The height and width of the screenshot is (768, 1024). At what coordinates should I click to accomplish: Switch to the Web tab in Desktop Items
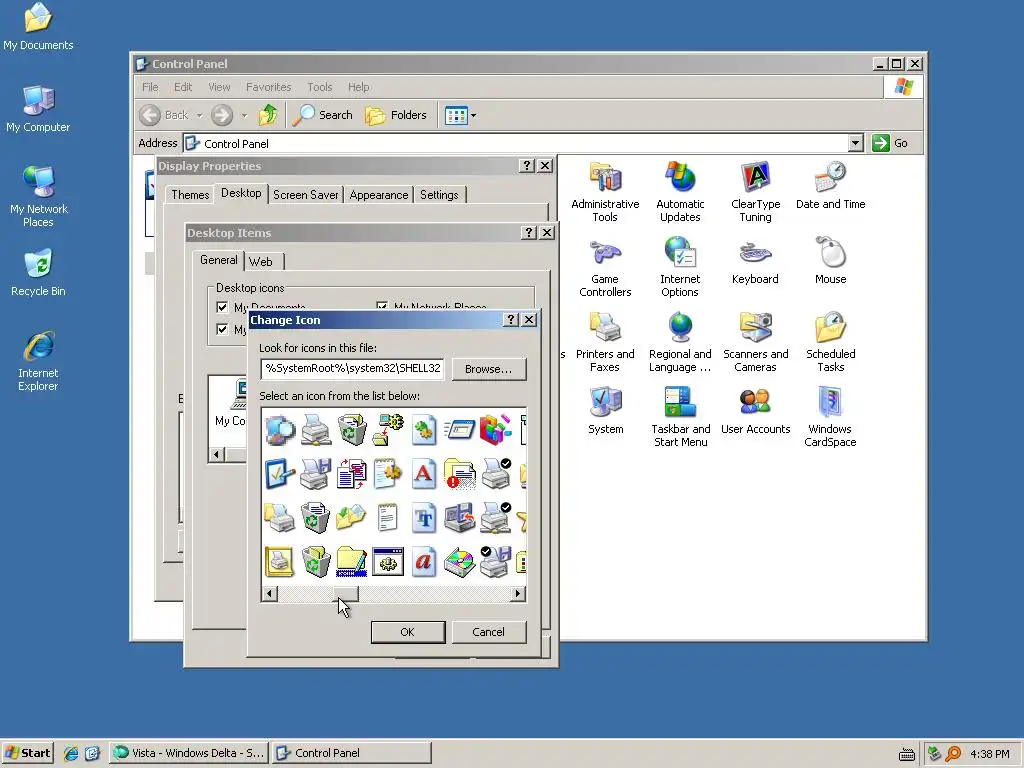tap(261, 262)
